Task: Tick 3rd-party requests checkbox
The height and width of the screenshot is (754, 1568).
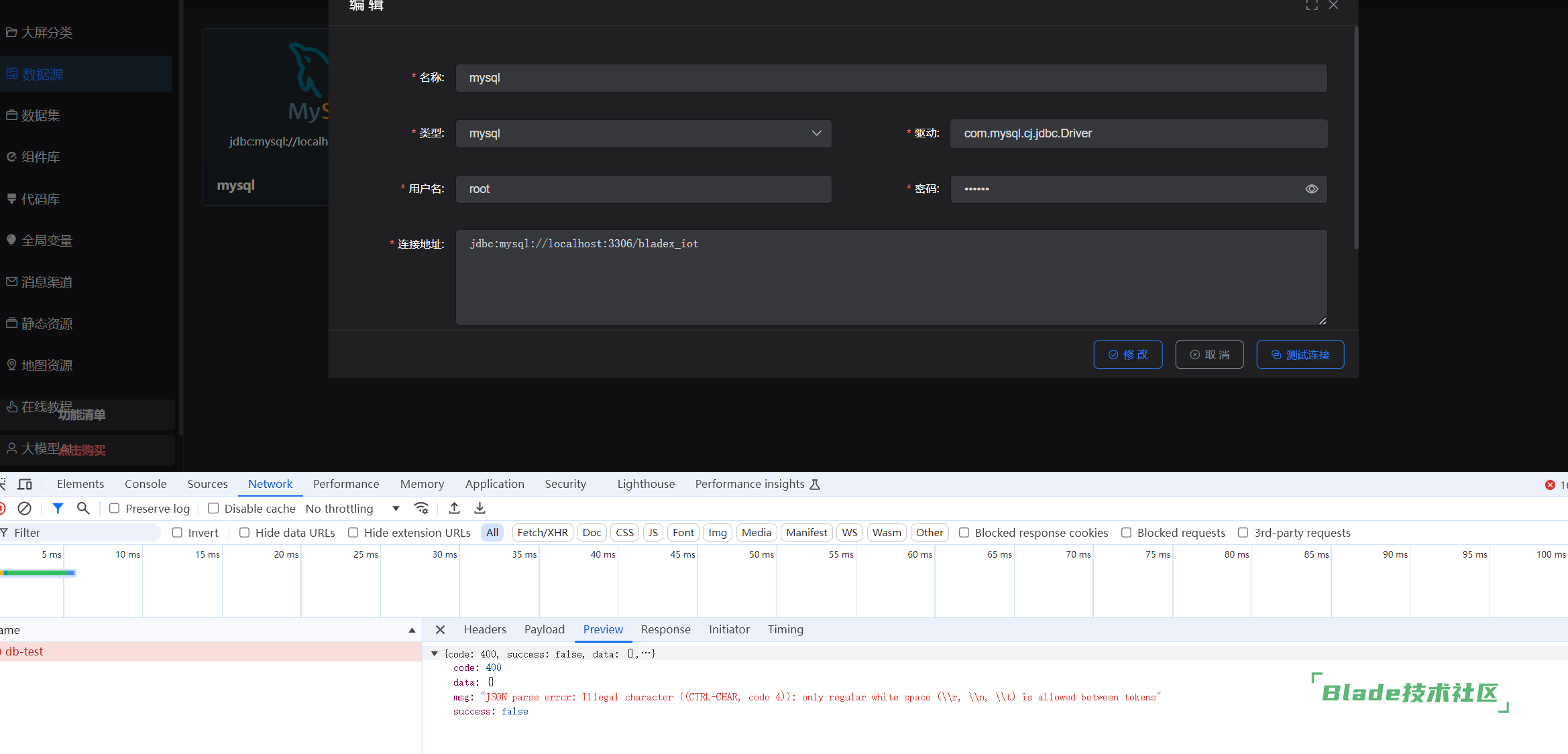Action: pyautogui.click(x=1243, y=533)
